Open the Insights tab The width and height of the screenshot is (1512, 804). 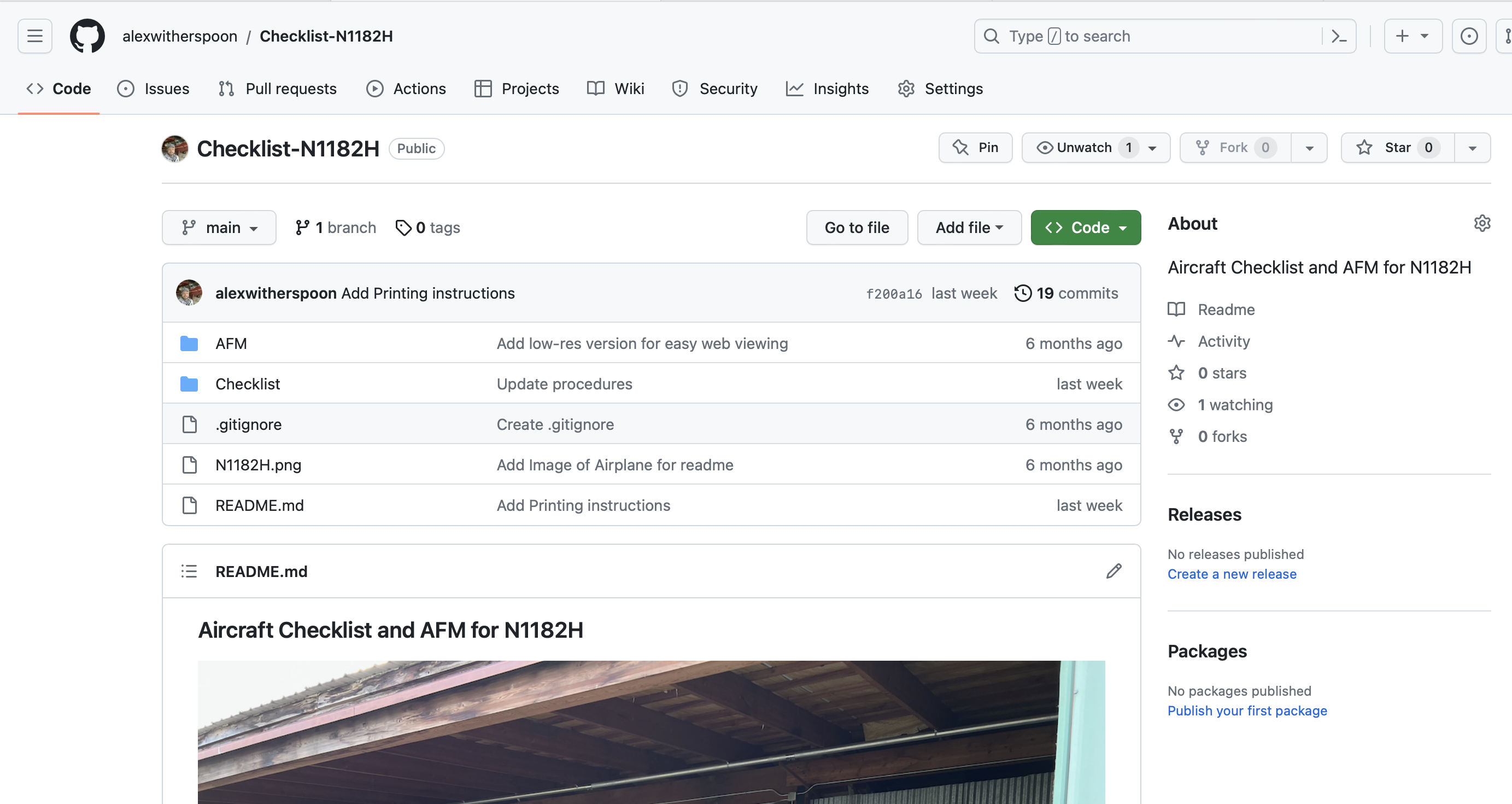[827, 89]
